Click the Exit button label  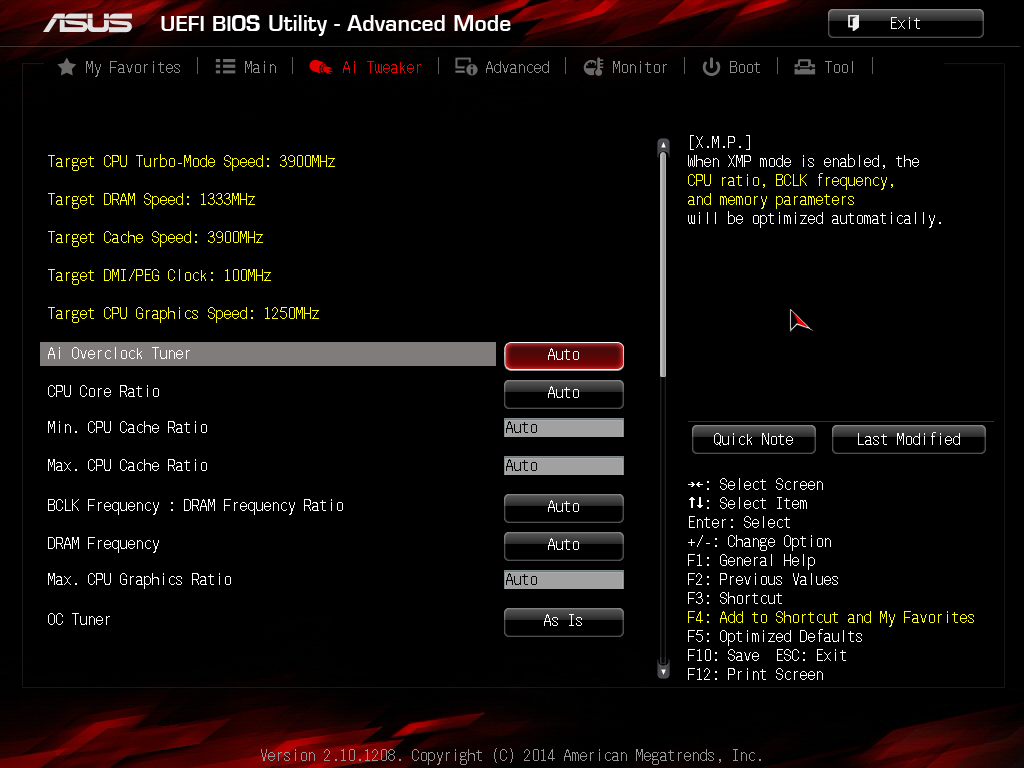point(905,24)
